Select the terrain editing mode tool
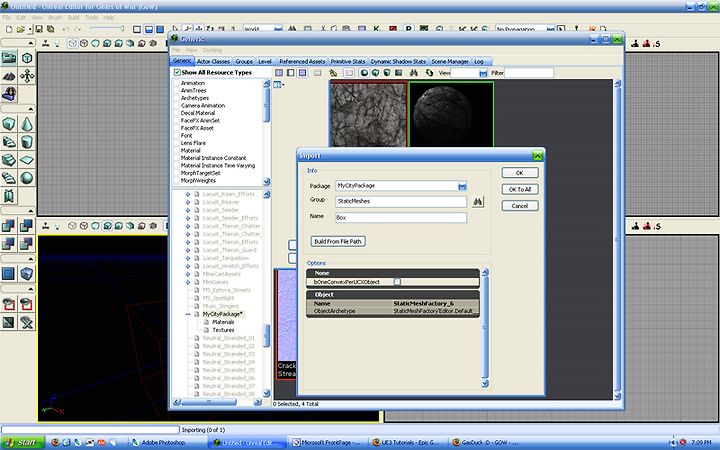Screen dimensions: 720x450 (9, 76)
